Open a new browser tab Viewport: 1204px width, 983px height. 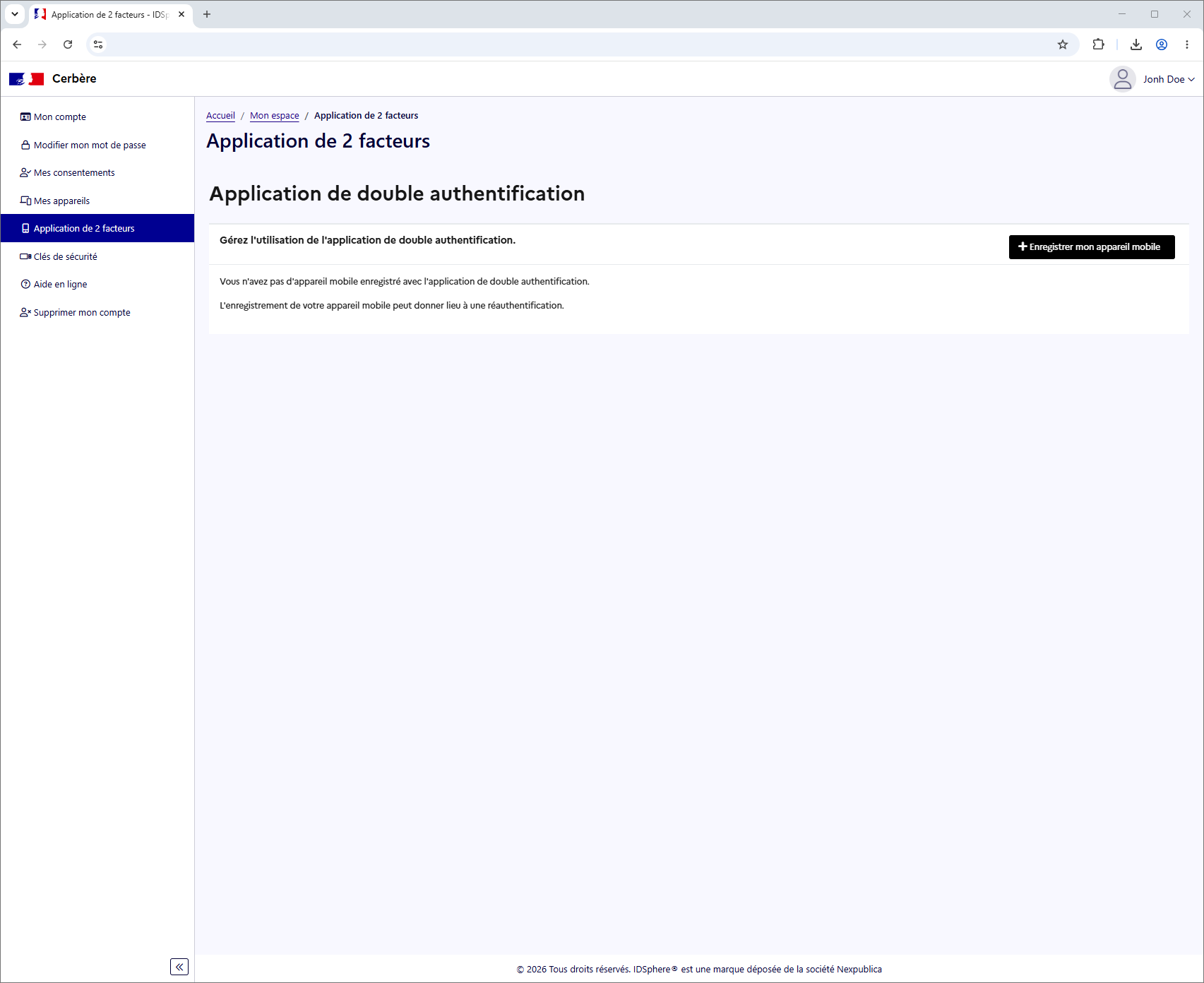[207, 14]
